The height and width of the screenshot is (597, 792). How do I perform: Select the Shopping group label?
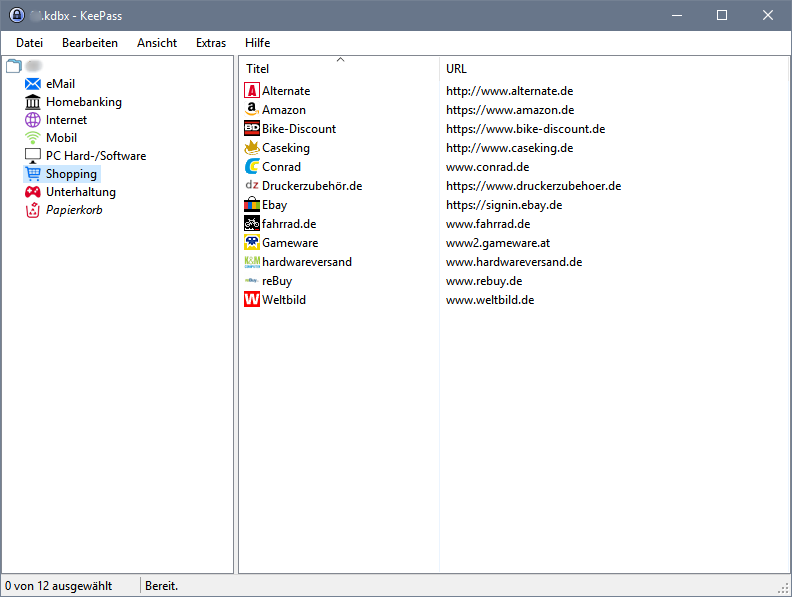(x=71, y=174)
